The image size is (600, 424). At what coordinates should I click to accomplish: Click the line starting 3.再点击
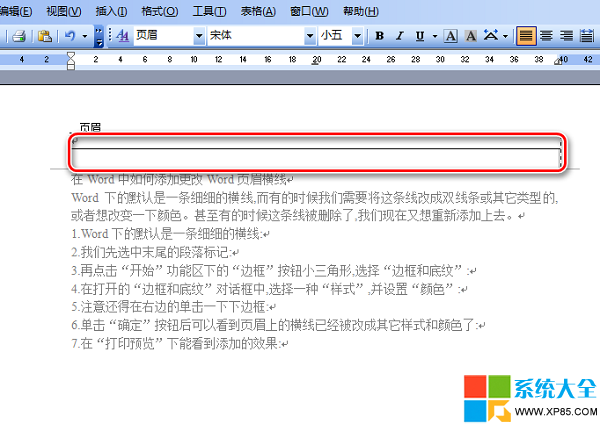[274, 271]
